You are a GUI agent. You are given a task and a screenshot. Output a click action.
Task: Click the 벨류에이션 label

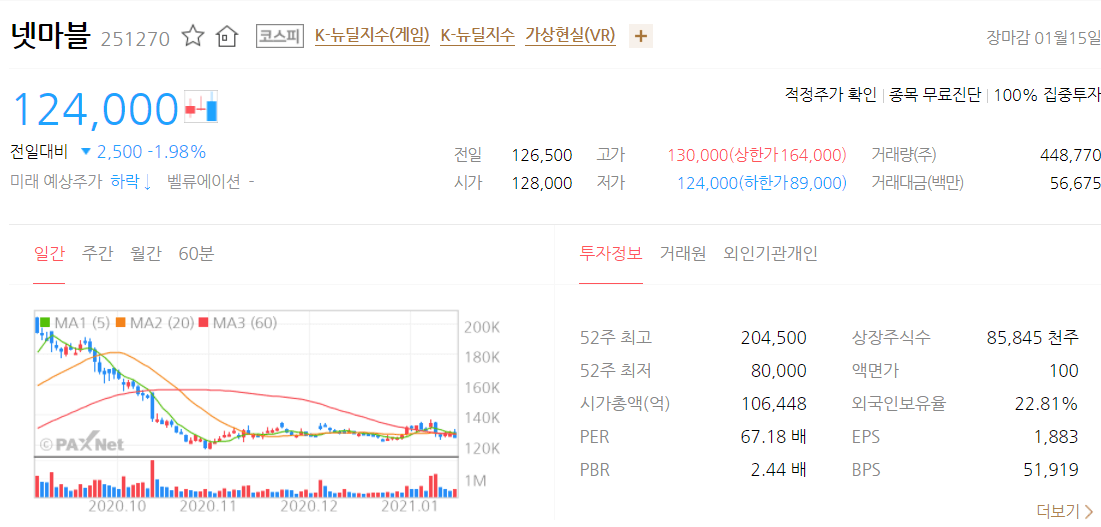pyautogui.click(x=204, y=182)
